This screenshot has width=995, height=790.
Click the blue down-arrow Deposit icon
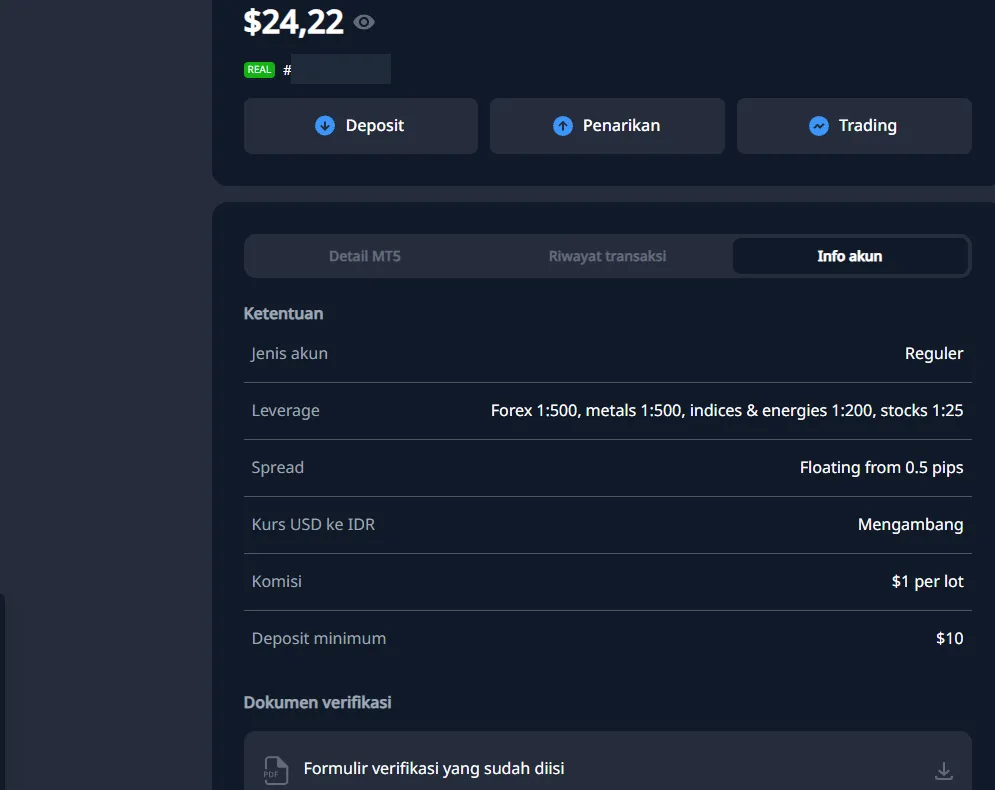(x=325, y=126)
